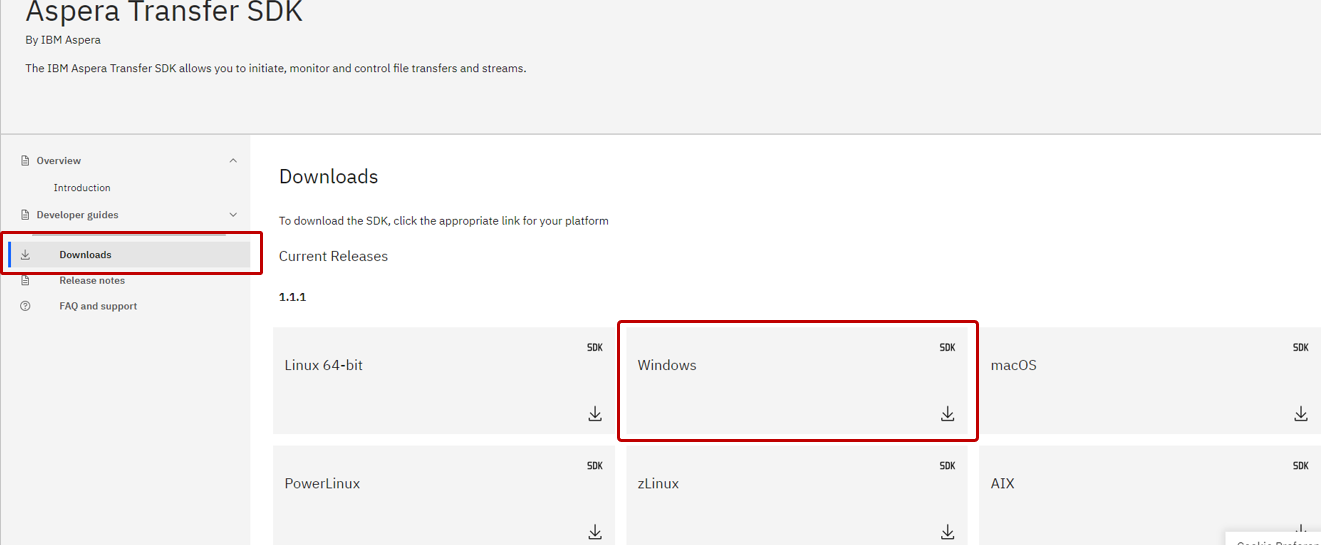
Task: Open the Linux 64-bit SDK card
Action: coord(444,381)
